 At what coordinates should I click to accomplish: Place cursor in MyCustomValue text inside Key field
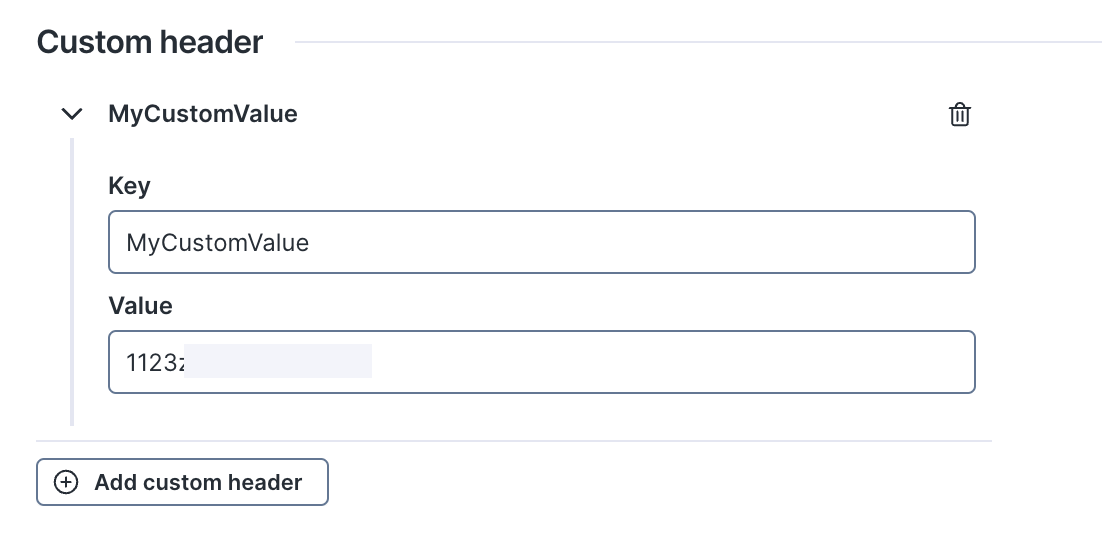pos(217,243)
